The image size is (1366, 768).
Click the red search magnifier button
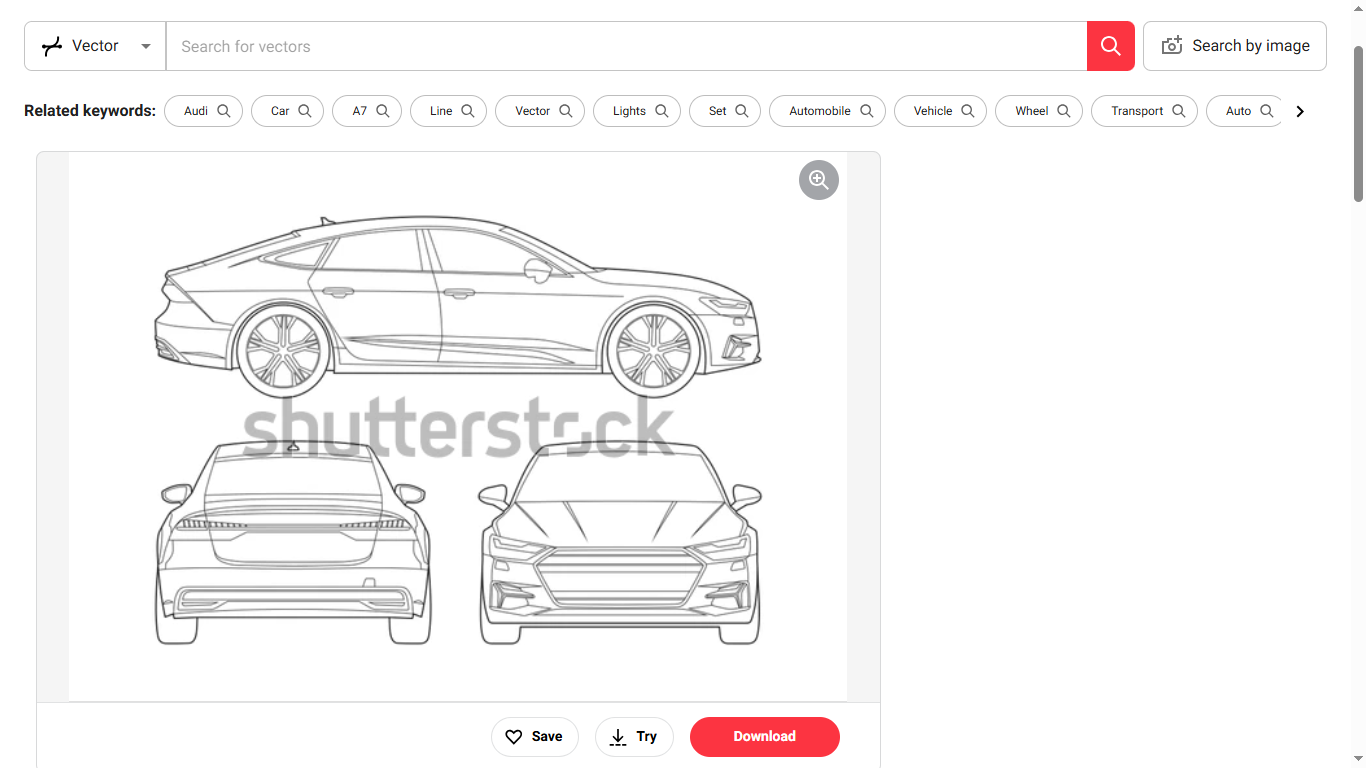[1110, 46]
